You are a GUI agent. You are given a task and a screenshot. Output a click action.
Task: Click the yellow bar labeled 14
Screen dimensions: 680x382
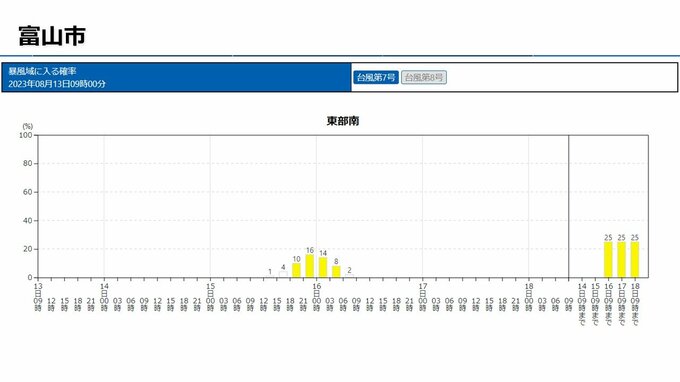tap(323, 268)
